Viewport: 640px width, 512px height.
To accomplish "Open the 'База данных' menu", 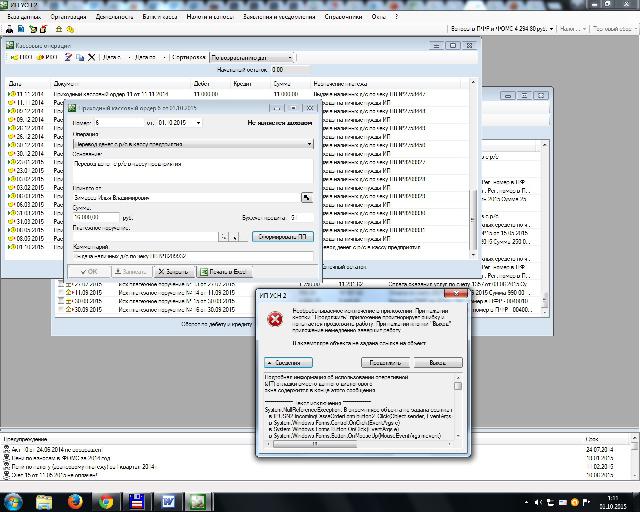I will point(24,17).
